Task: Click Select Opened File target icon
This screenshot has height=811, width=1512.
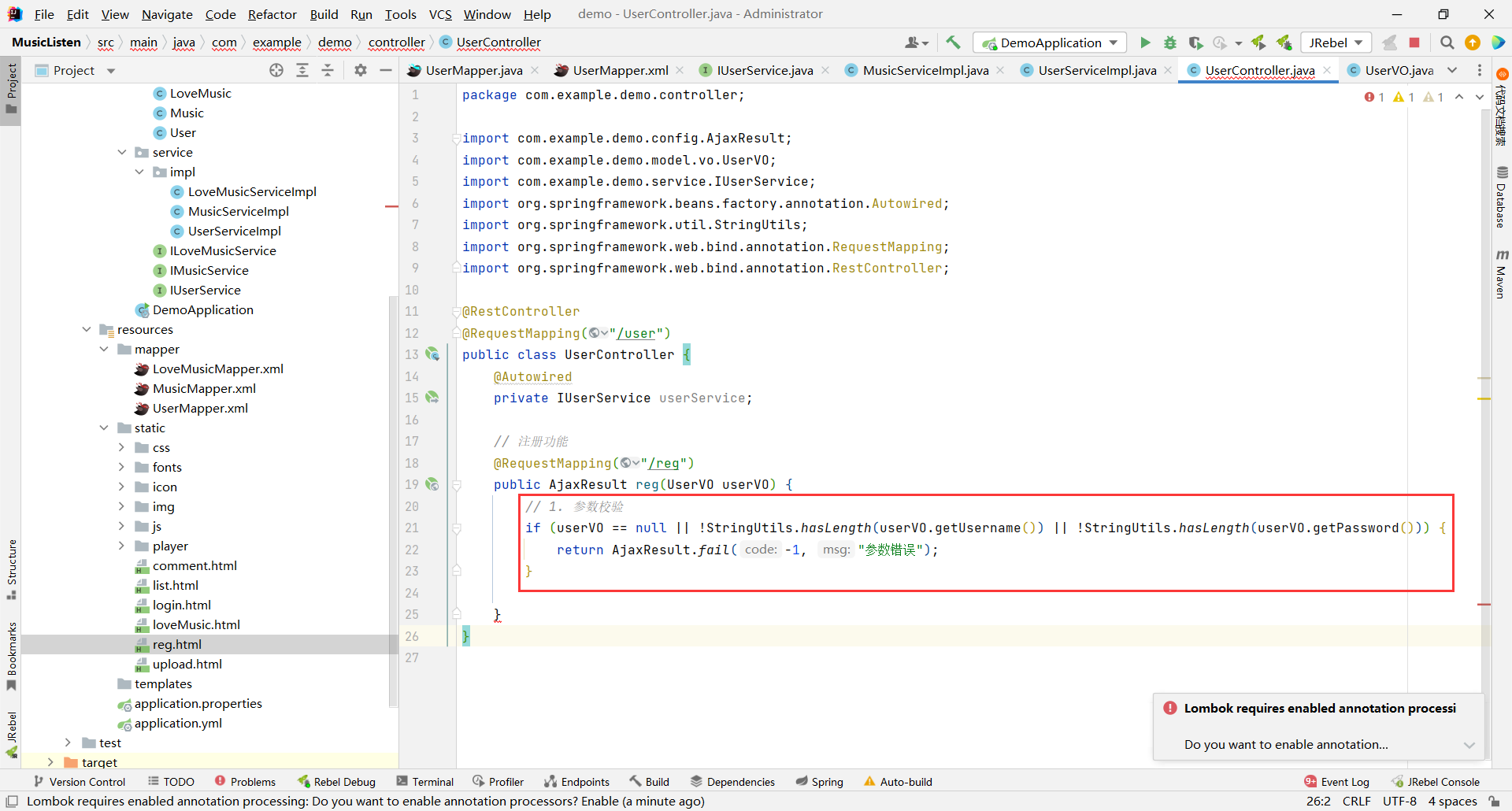Action: point(276,70)
